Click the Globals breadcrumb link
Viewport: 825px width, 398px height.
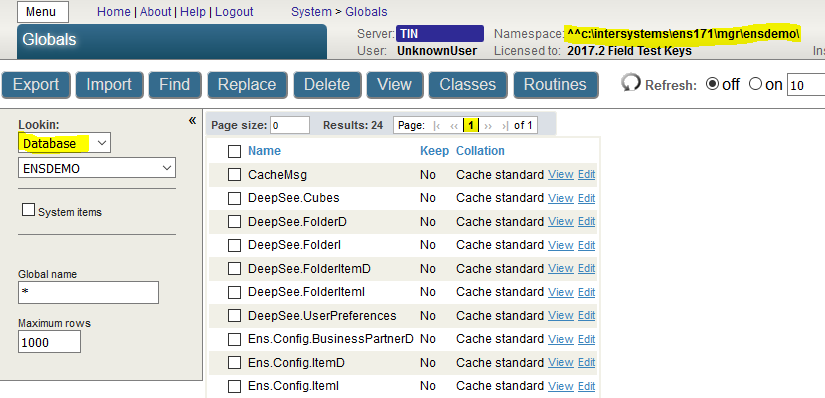(366, 12)
